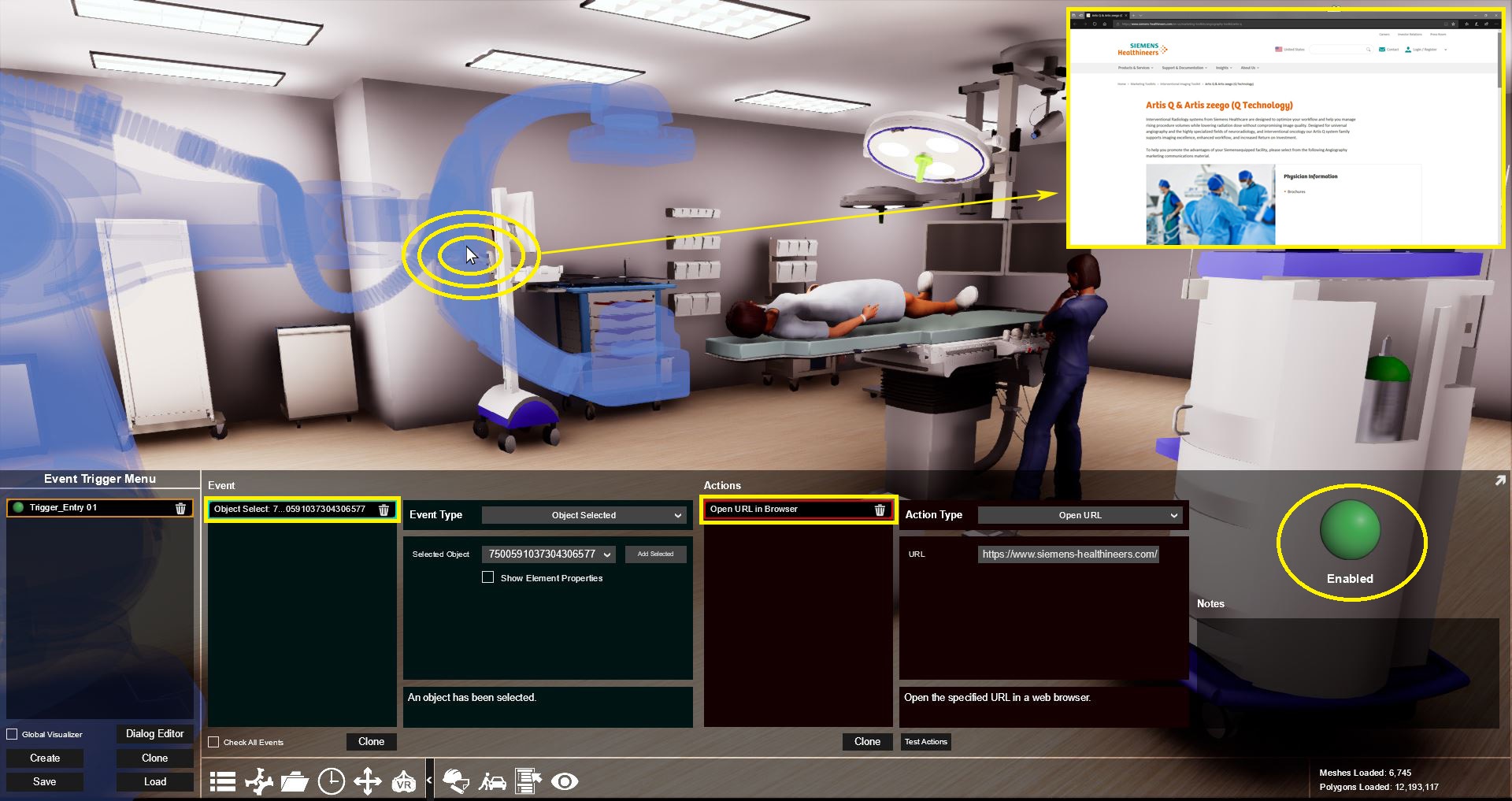1512x801 pixels.
Task: Click the Clone button under Actions list
Action: (868, 742)
